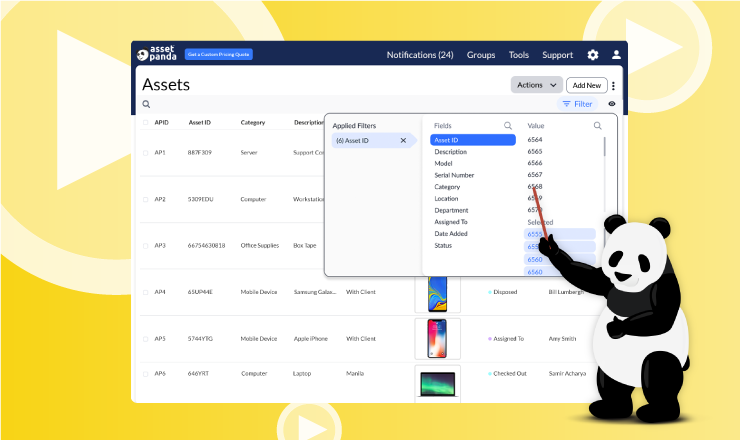Click the (6) Asset ID filter chip

(x=373, y=141)
